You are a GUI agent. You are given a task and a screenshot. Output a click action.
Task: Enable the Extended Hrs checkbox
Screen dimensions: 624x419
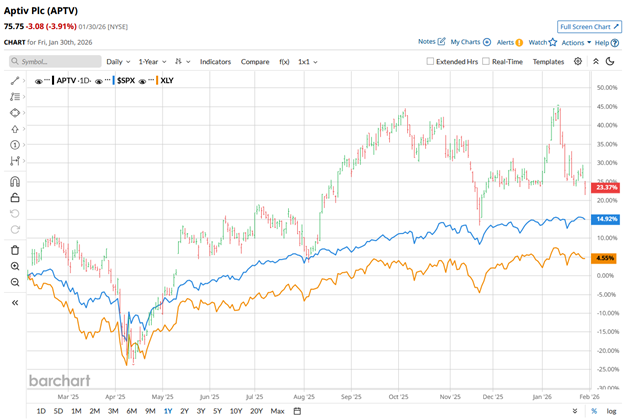(430, 62)
